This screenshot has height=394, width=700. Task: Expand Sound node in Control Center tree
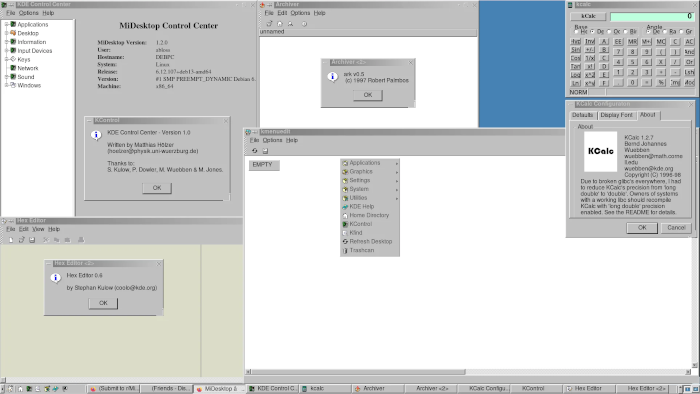7,77
